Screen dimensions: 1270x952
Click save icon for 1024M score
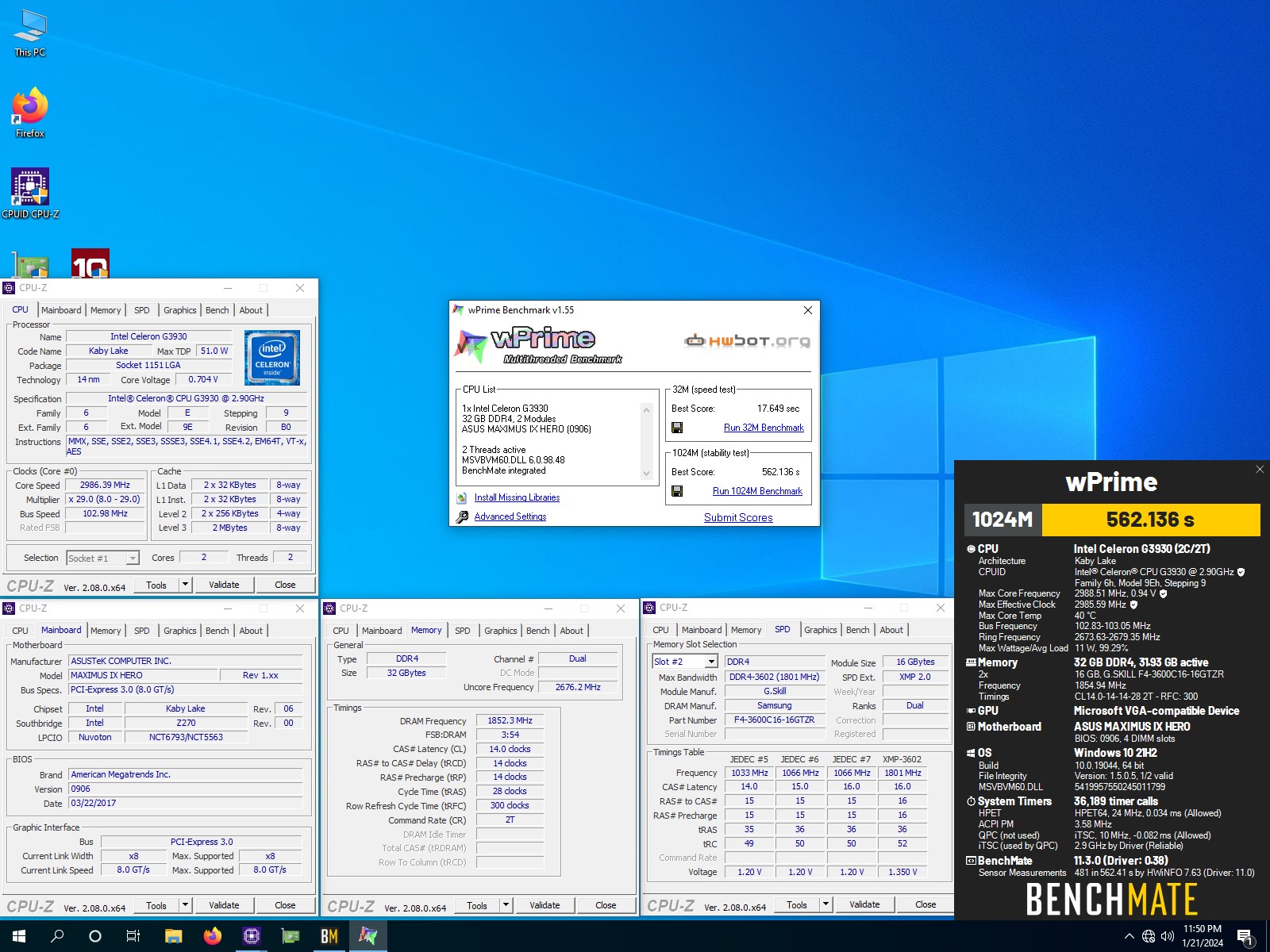pos(677,491)
